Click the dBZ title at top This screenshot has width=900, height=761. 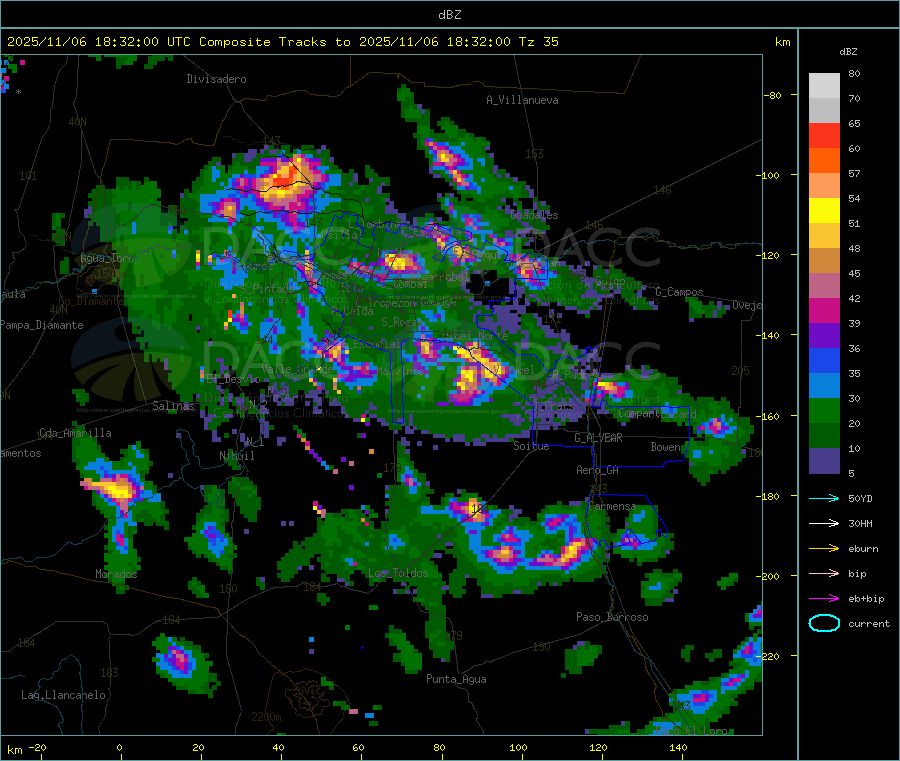point(449,15)
